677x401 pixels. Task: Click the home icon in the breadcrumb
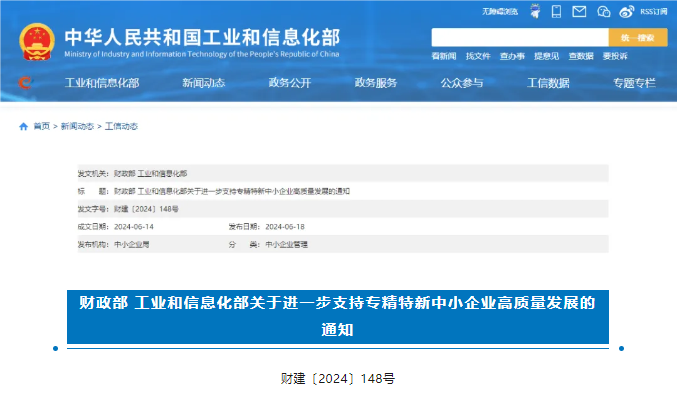tap(23, 126)
